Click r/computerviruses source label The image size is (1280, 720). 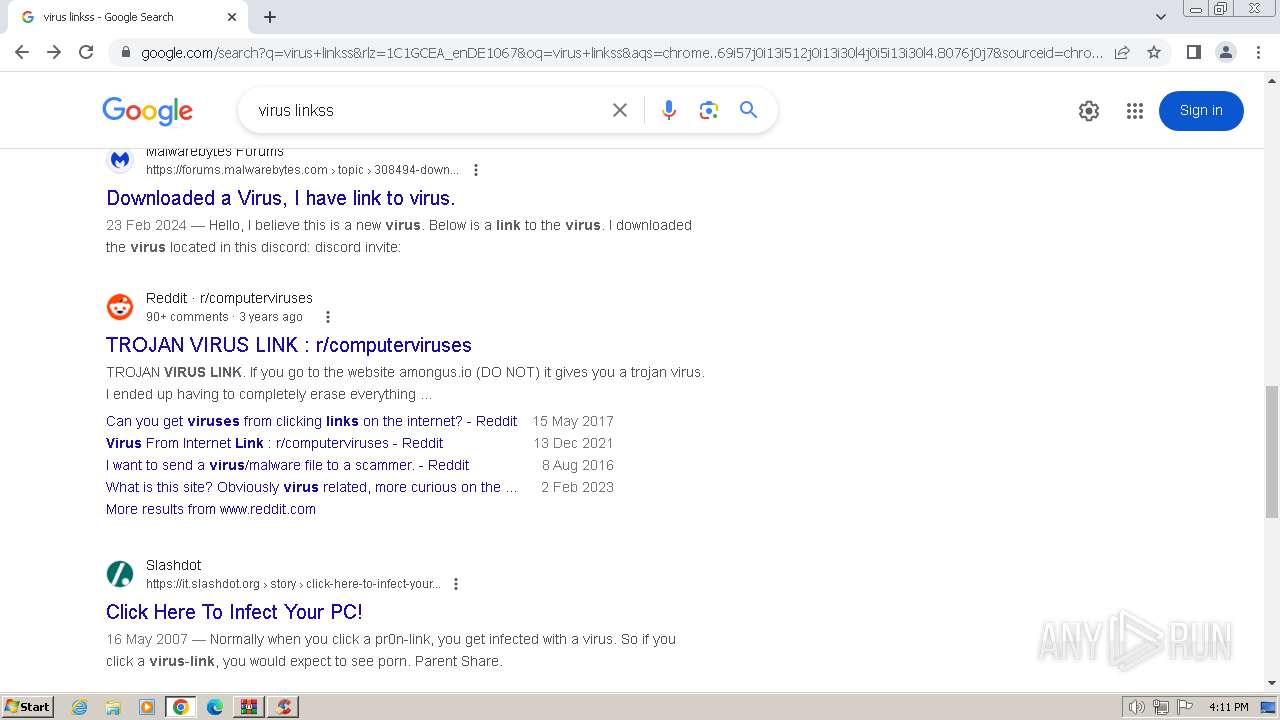256,298
